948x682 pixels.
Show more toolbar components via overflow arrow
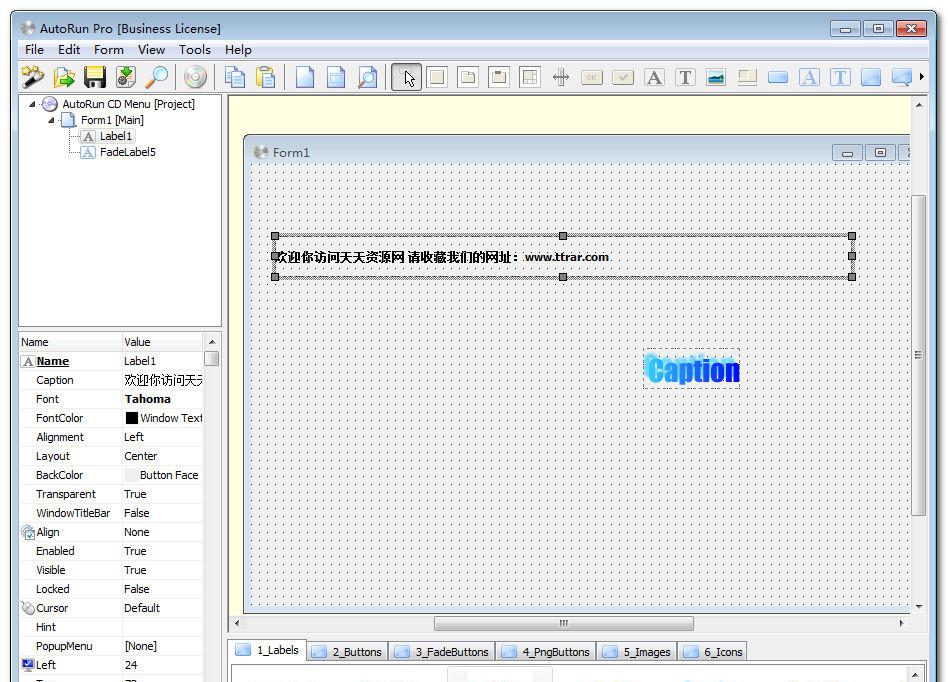coord(921,77)
